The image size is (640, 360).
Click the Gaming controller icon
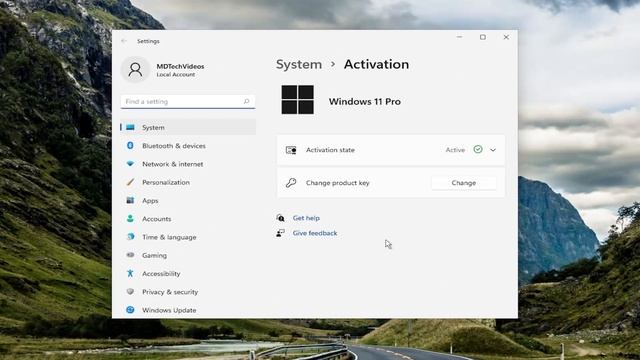(130, 255)
